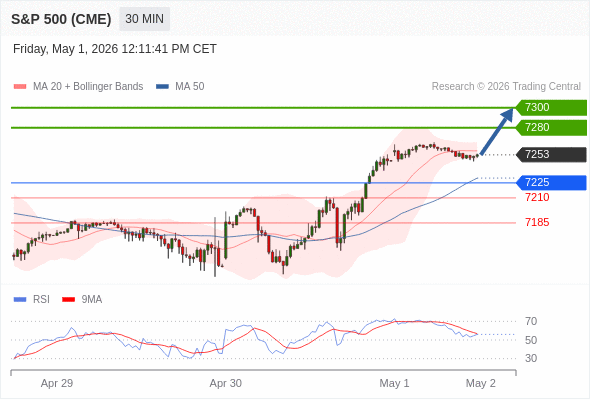Click the RSI 70 axis value
This screenshot has height=400, width=590.
coord(531,321)
